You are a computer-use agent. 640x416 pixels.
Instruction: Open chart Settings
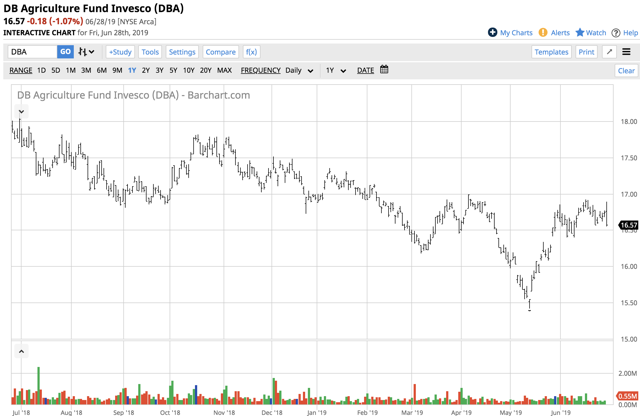pos(182,52)
